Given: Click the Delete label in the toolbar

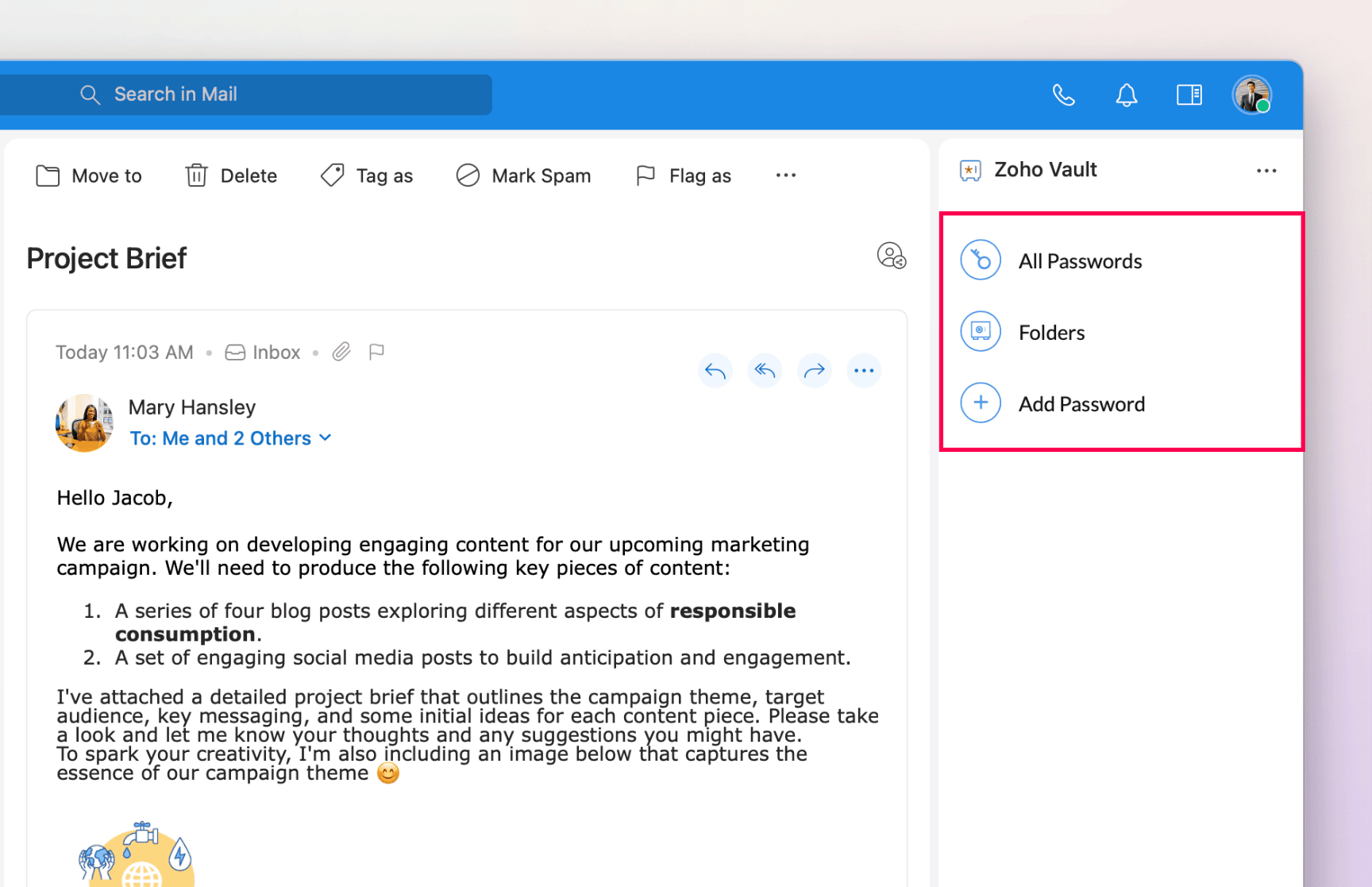Looking at the screenshot, I should 249,175.
